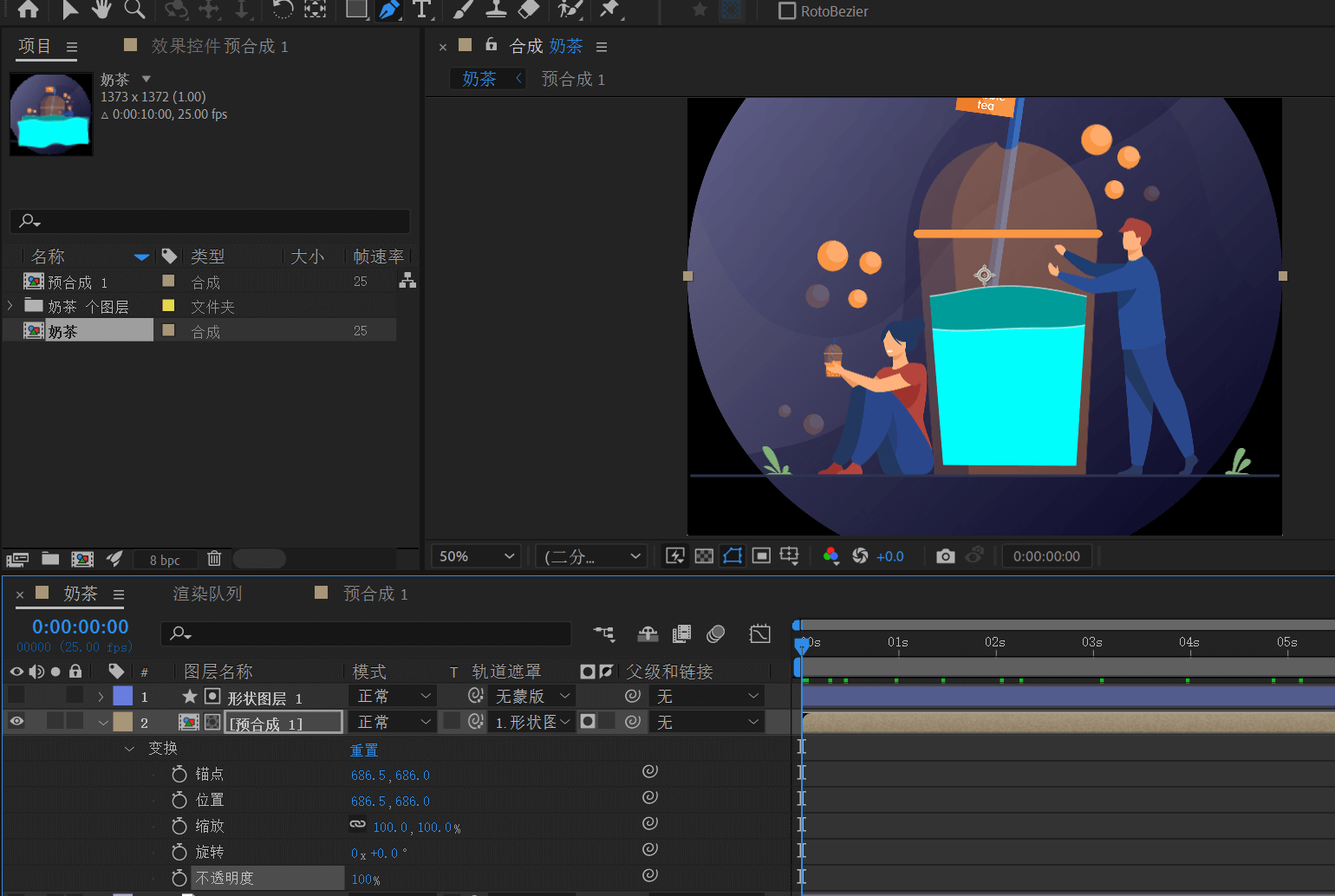Switch to 渲染队列 tab
The width and height of the screenshot is (1335, 896).
point(207,594)
